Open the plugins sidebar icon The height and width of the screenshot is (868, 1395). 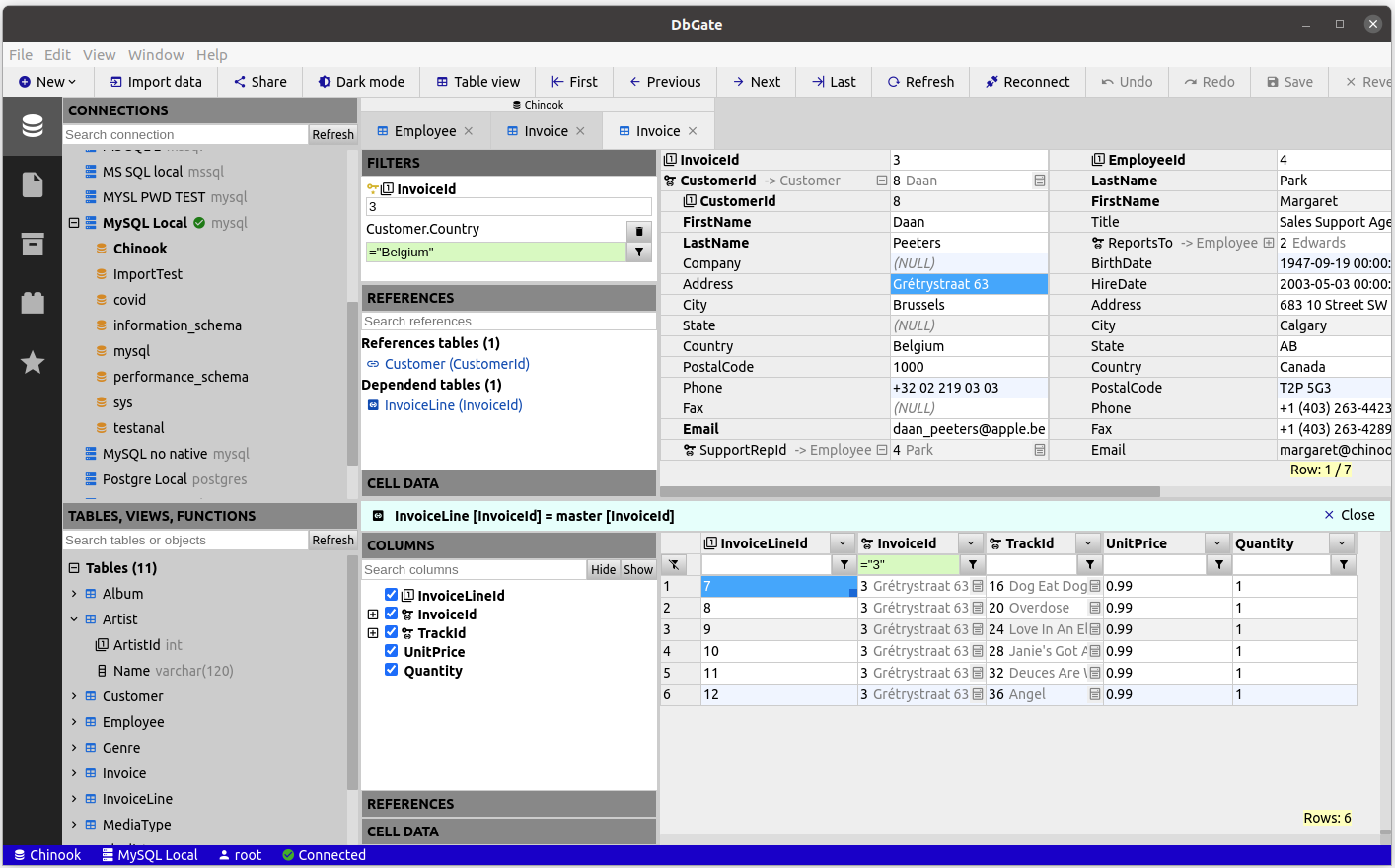pyautogui.click(x=33, y=304)
